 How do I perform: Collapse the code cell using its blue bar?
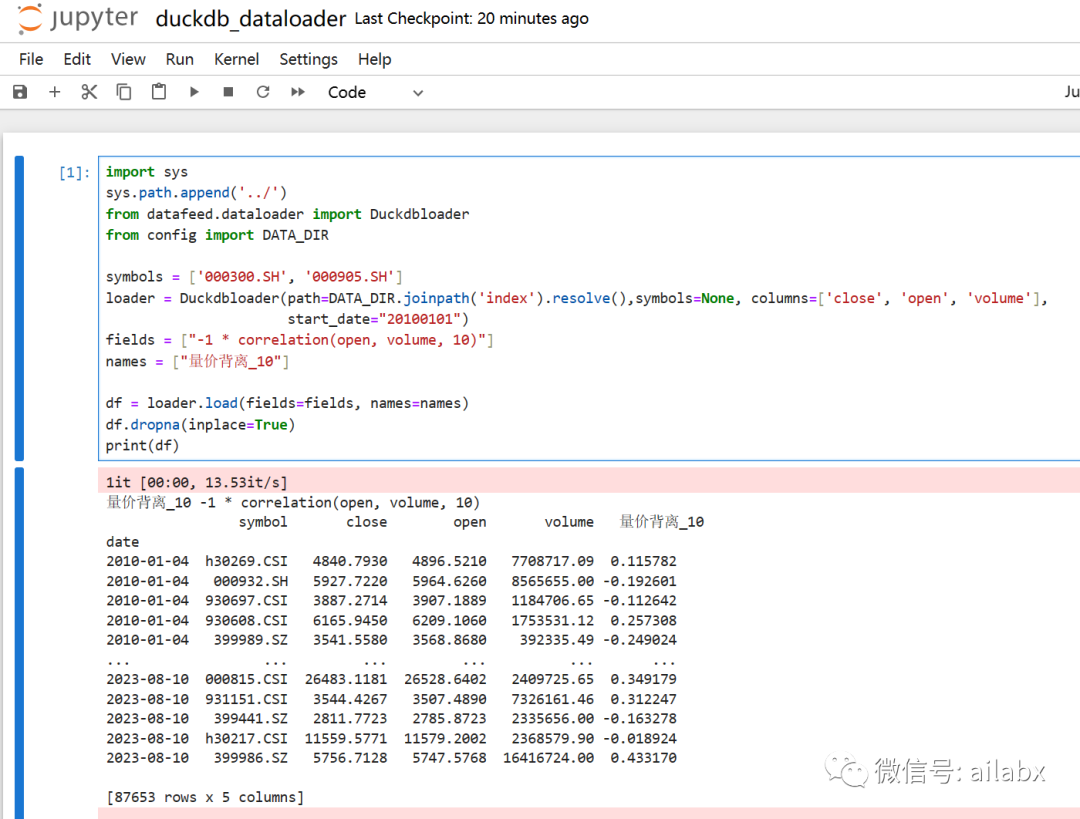(19, 308)
